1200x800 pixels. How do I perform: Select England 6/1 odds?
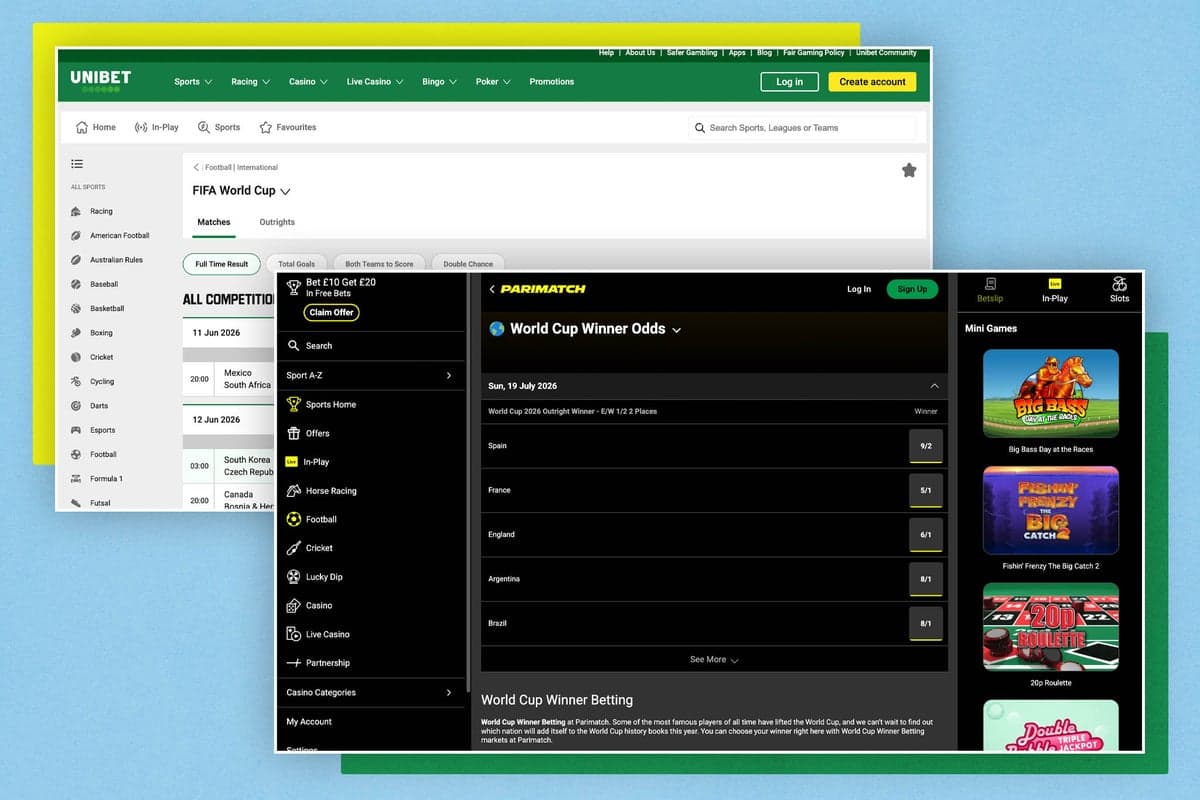926,535
